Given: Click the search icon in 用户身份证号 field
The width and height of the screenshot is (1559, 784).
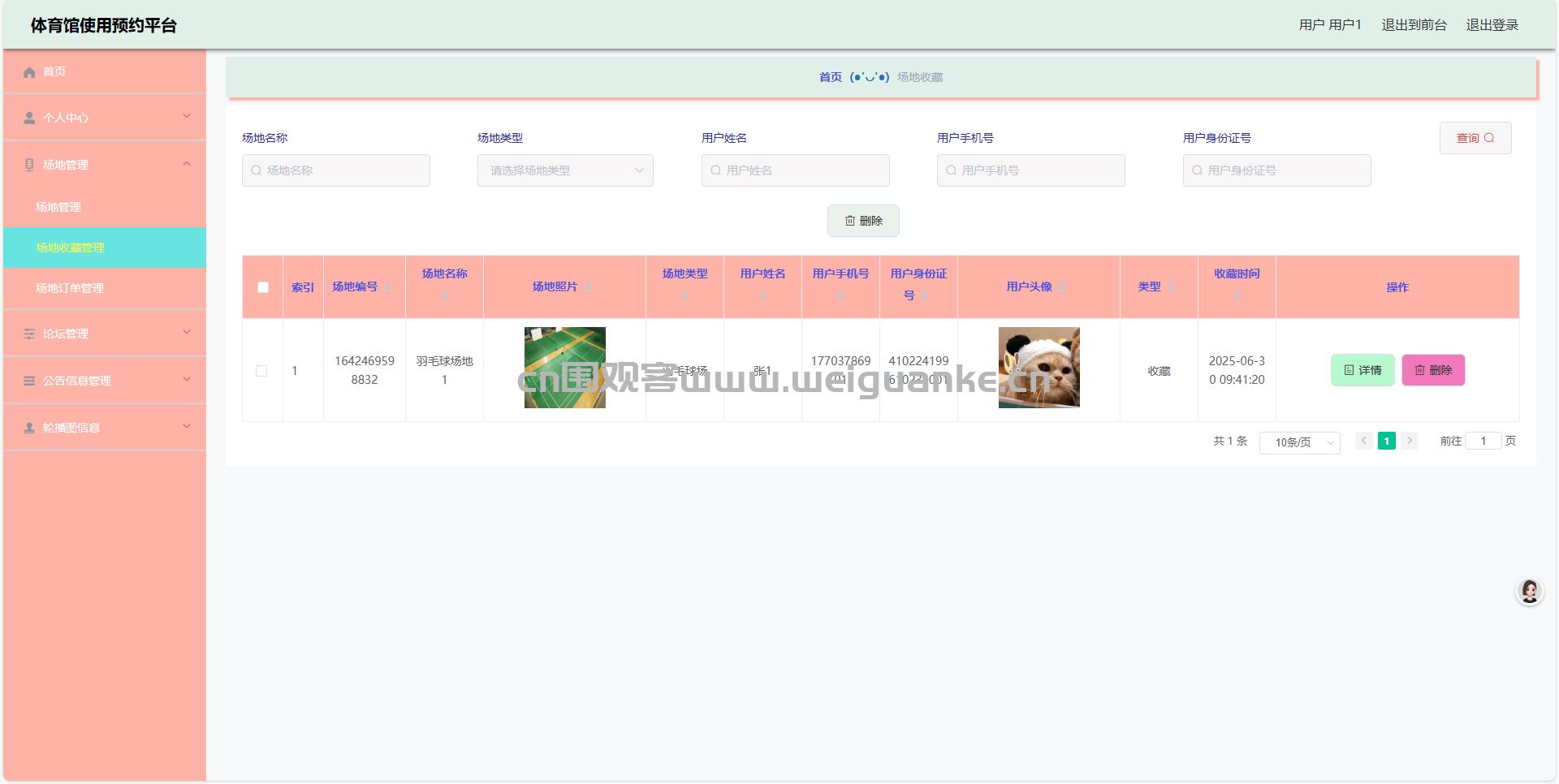Looking at the screenshot, I should coord(1198,170).
